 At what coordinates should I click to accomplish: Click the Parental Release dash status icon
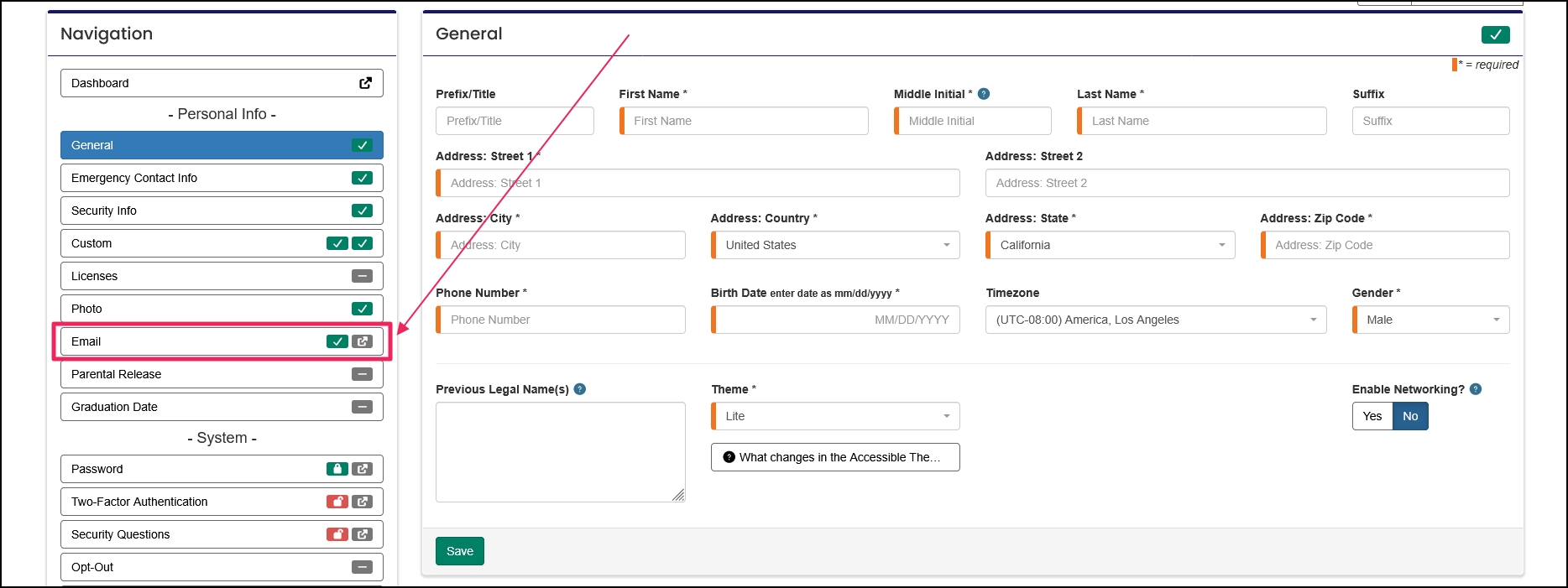pos(362,374)
